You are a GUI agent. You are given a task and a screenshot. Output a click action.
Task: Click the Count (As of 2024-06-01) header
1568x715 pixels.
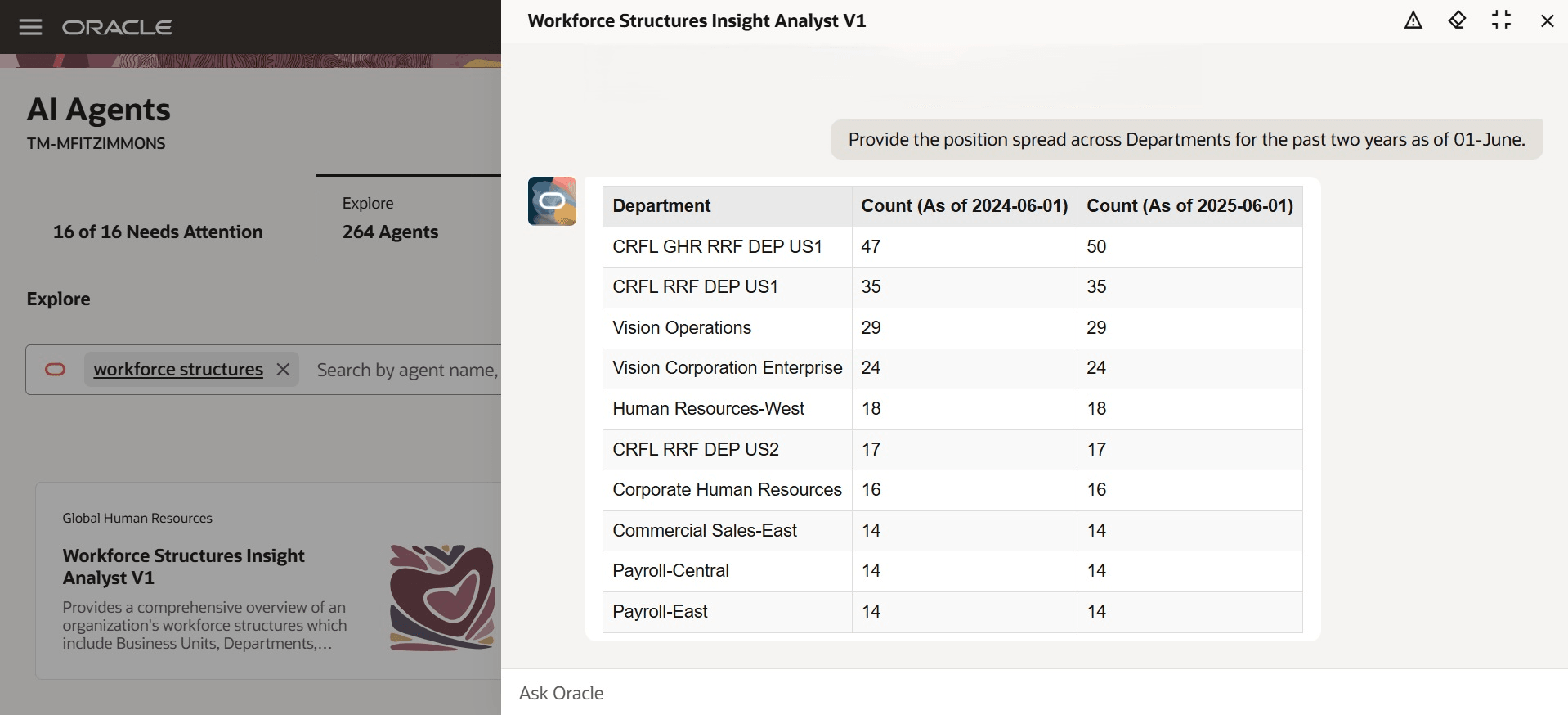[964, 206]
